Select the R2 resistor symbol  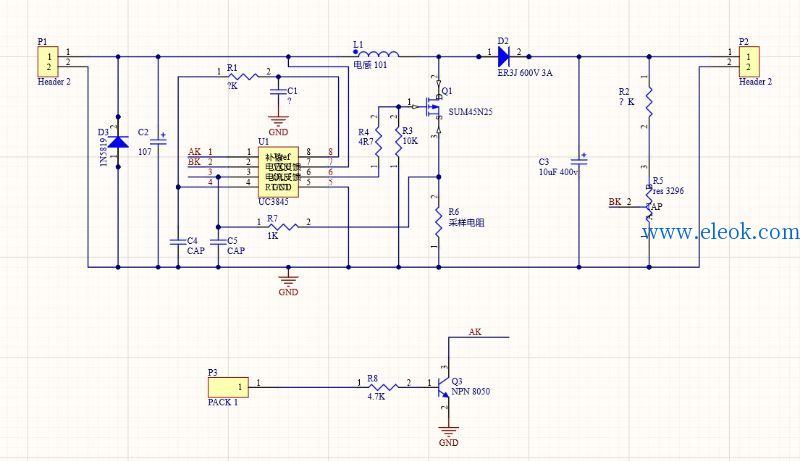[x=649, y=101]
